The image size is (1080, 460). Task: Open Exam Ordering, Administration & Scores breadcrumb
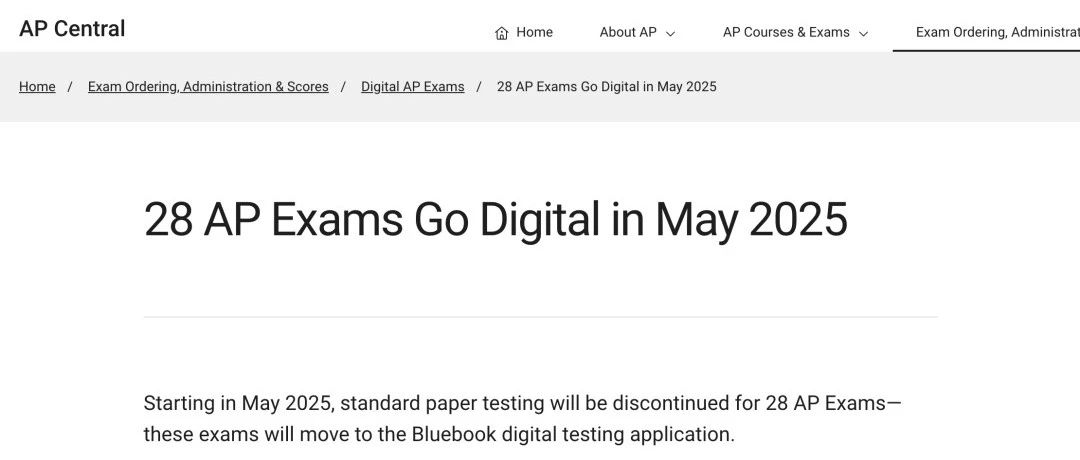pos(208,87)
